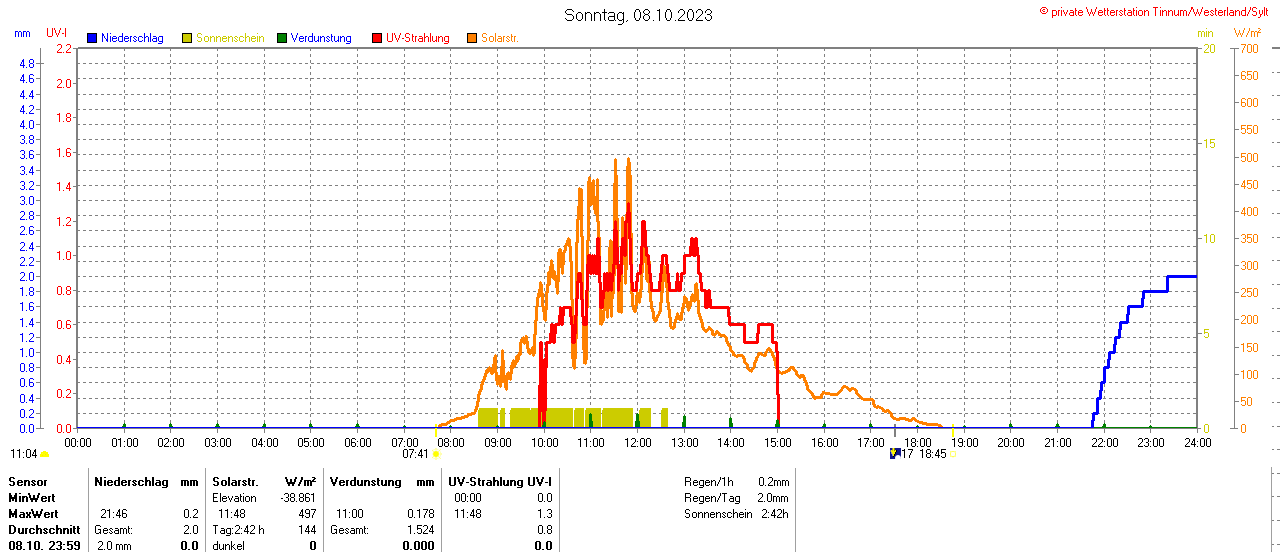The image size is (1280, 552).
Task: Click the sunrise marker next to 07:41
Action: tap(436, 454)
